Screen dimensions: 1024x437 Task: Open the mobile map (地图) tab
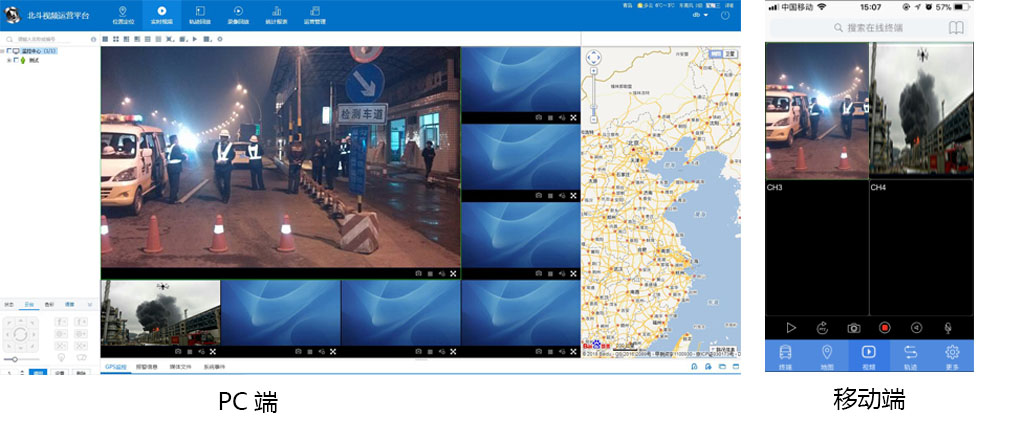(827, 356)
